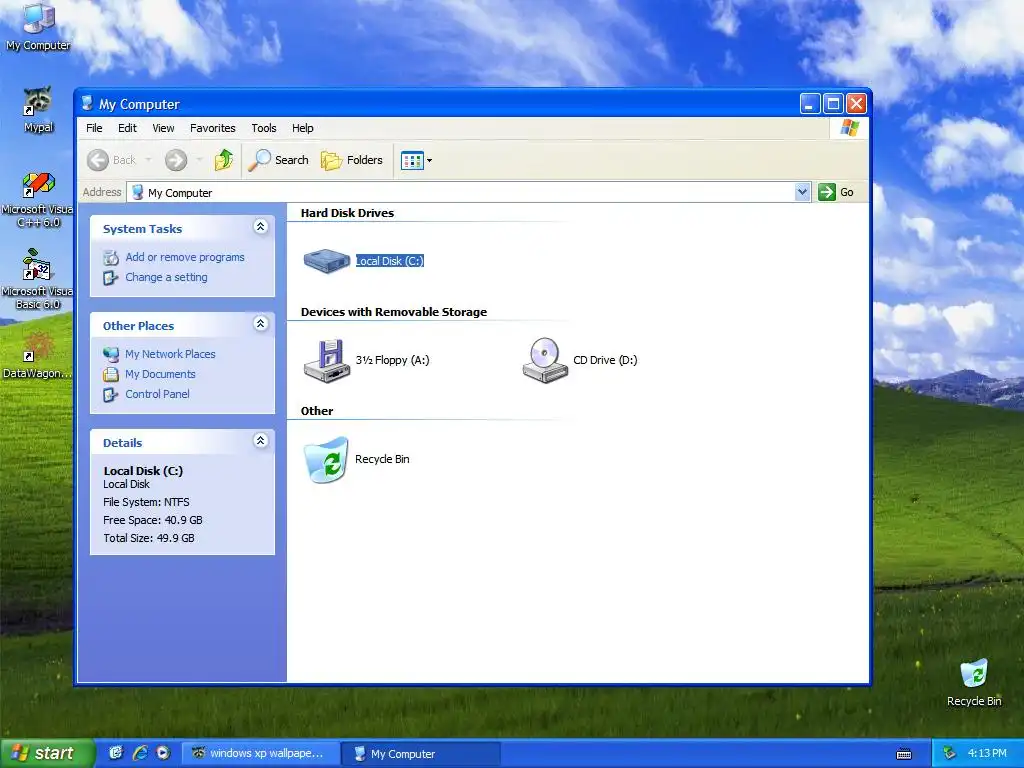This screenshot has width=1024, height=768.
Task: Click the My Network Places icon
Action: click(x=110, y=354)
